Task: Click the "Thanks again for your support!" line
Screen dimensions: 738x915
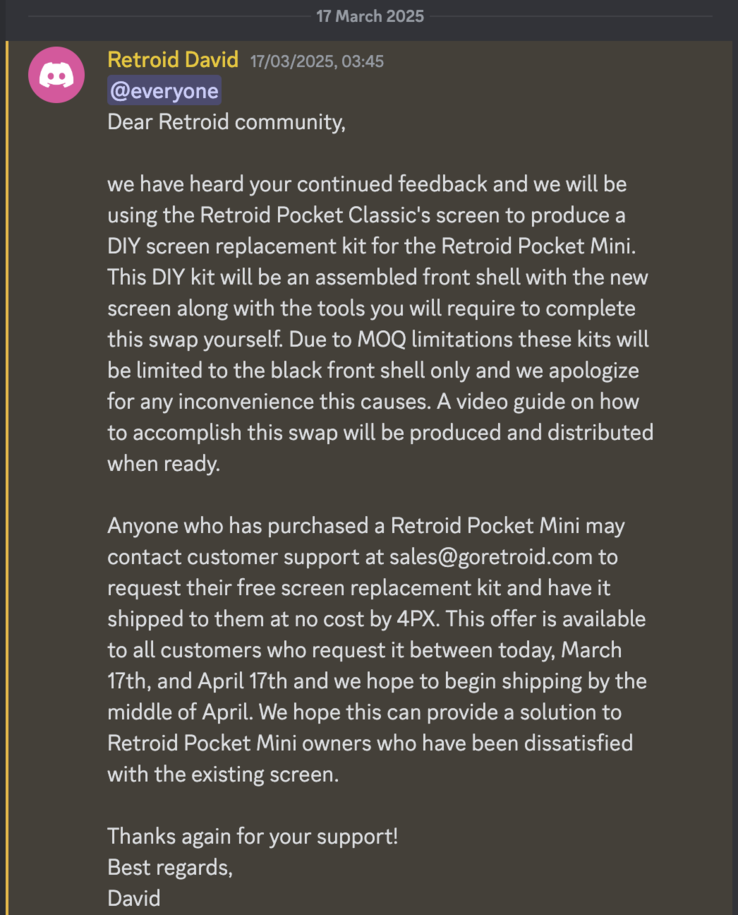Action: tap(252, 836)
